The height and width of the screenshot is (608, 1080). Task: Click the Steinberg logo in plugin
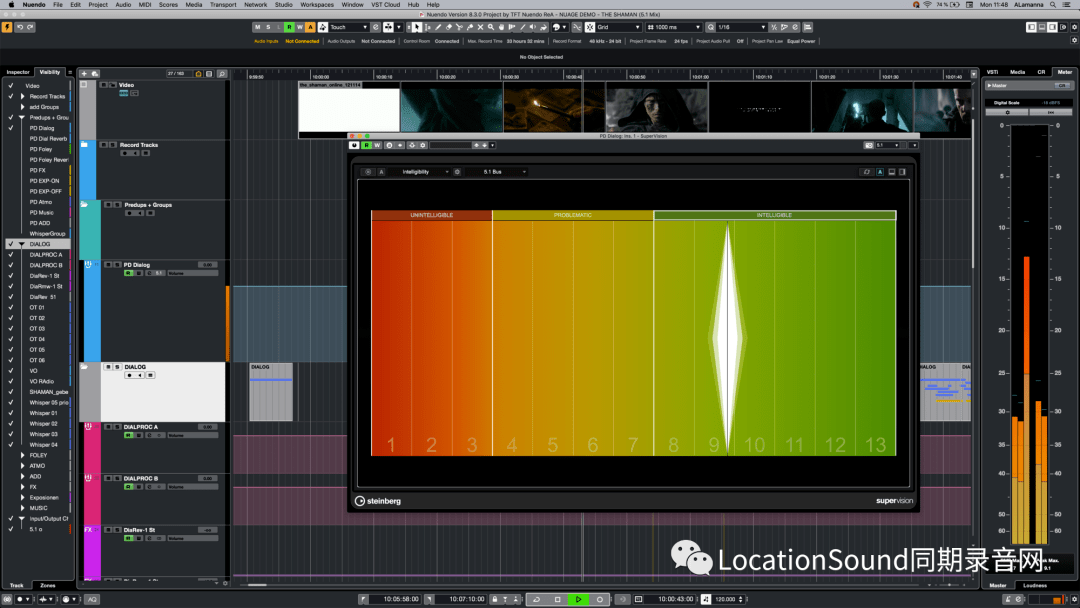point(377,501)
